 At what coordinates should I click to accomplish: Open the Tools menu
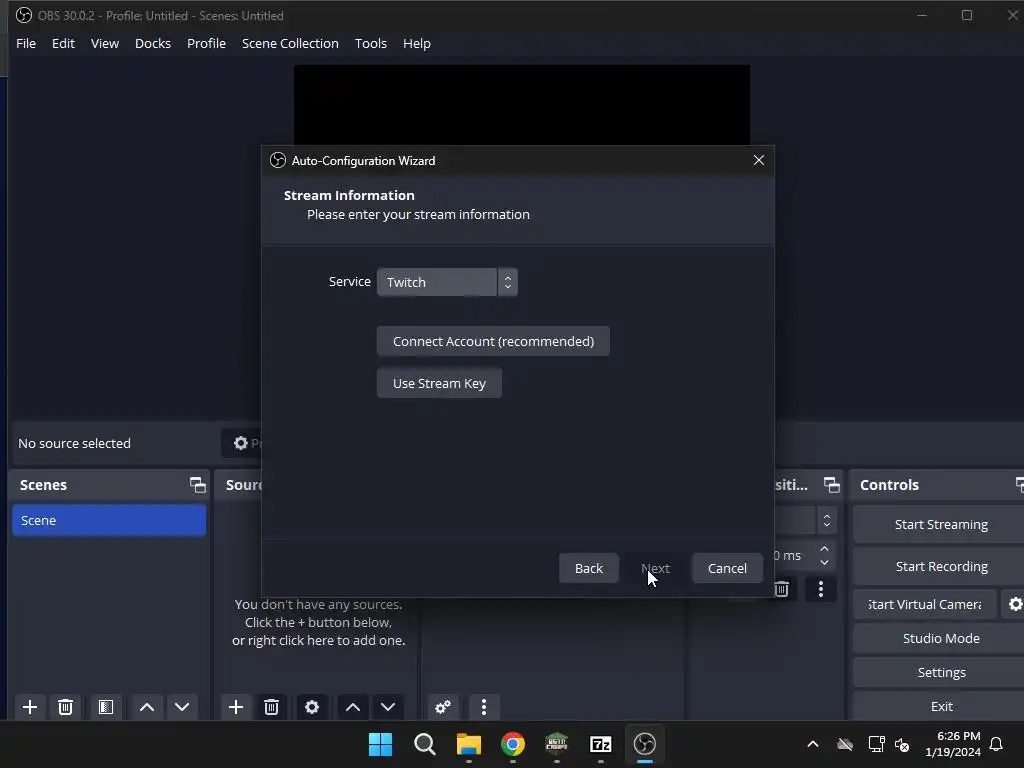[x=371, y=43]
